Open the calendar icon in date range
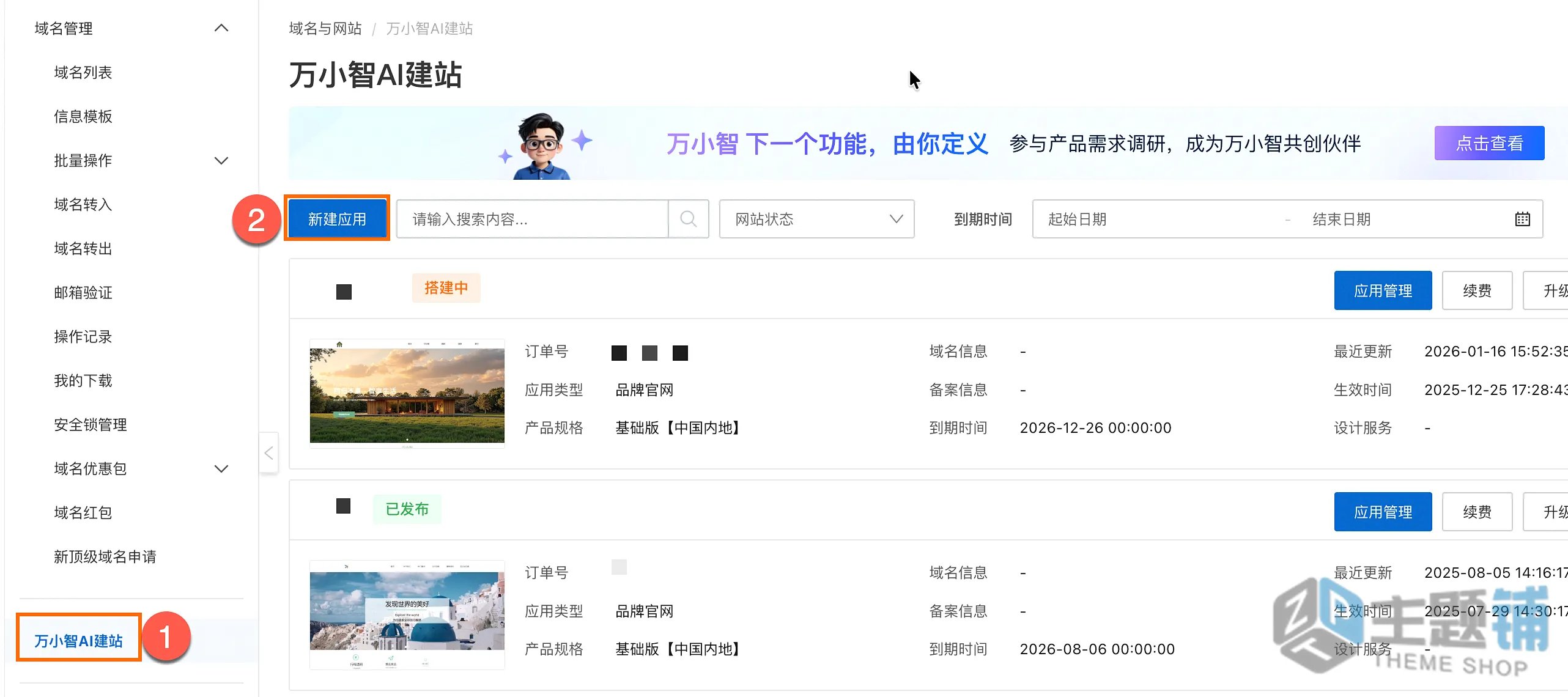This screenshot has width=1568, height=697. point(1522,219)
